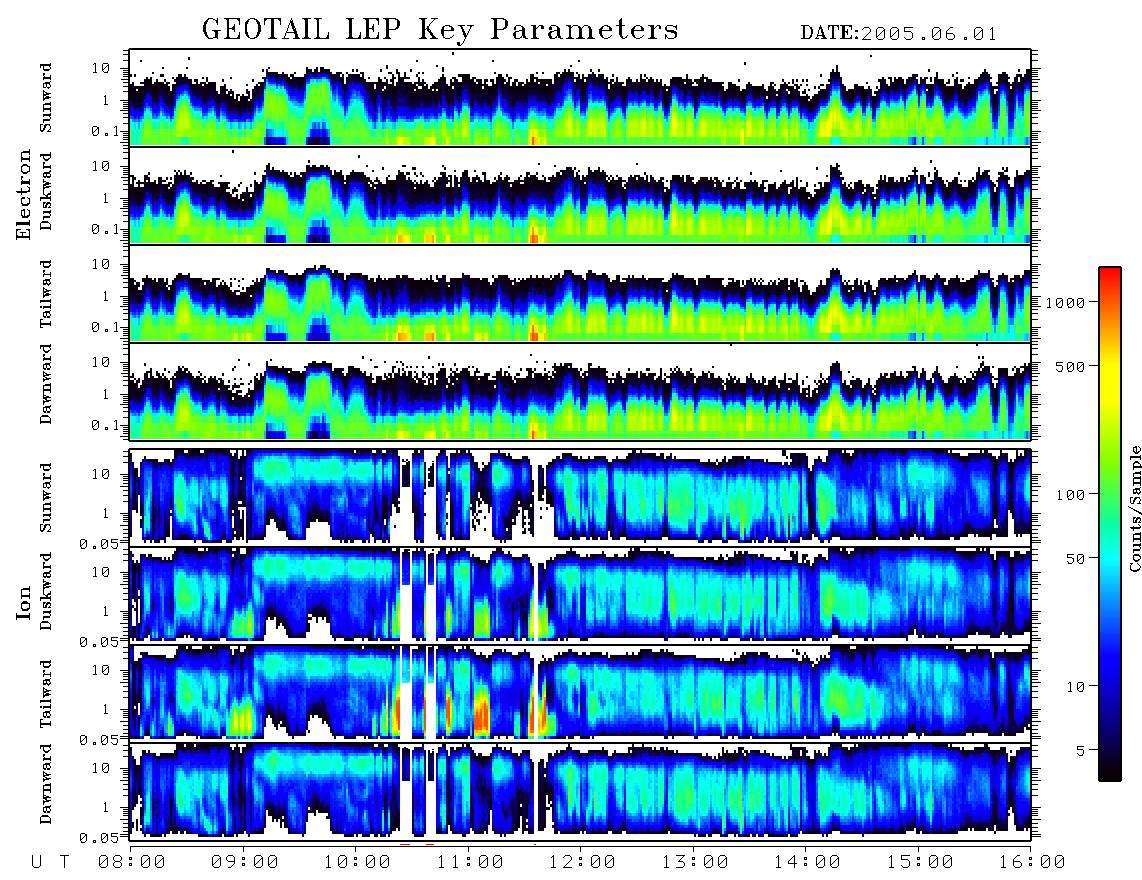This screenshot has height=880, width=1142.
Task: Click the Ion Tailward panel label
Action: [x=46, y=694]
